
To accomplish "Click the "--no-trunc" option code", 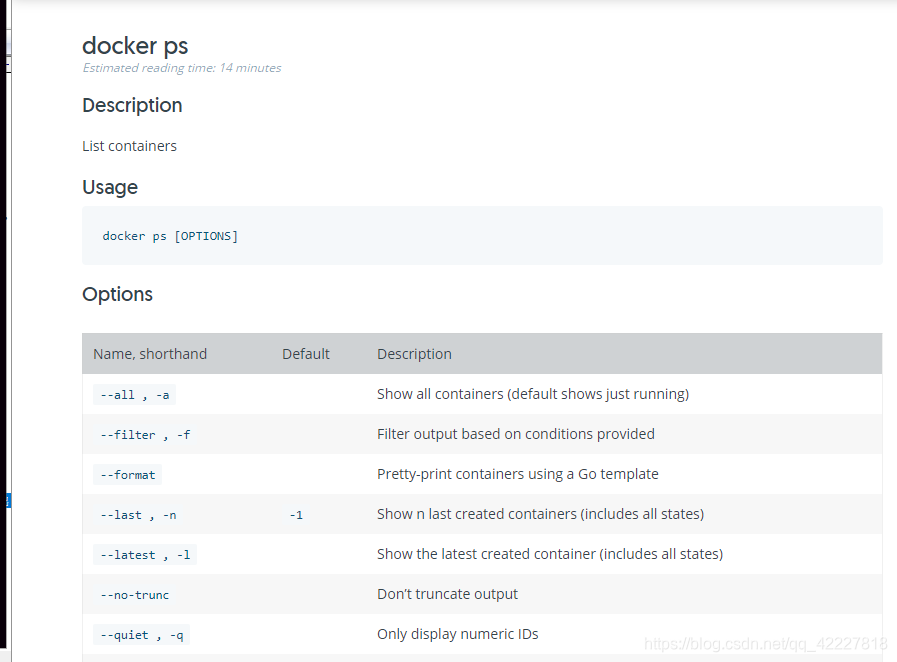I will (x=134, y=595).
